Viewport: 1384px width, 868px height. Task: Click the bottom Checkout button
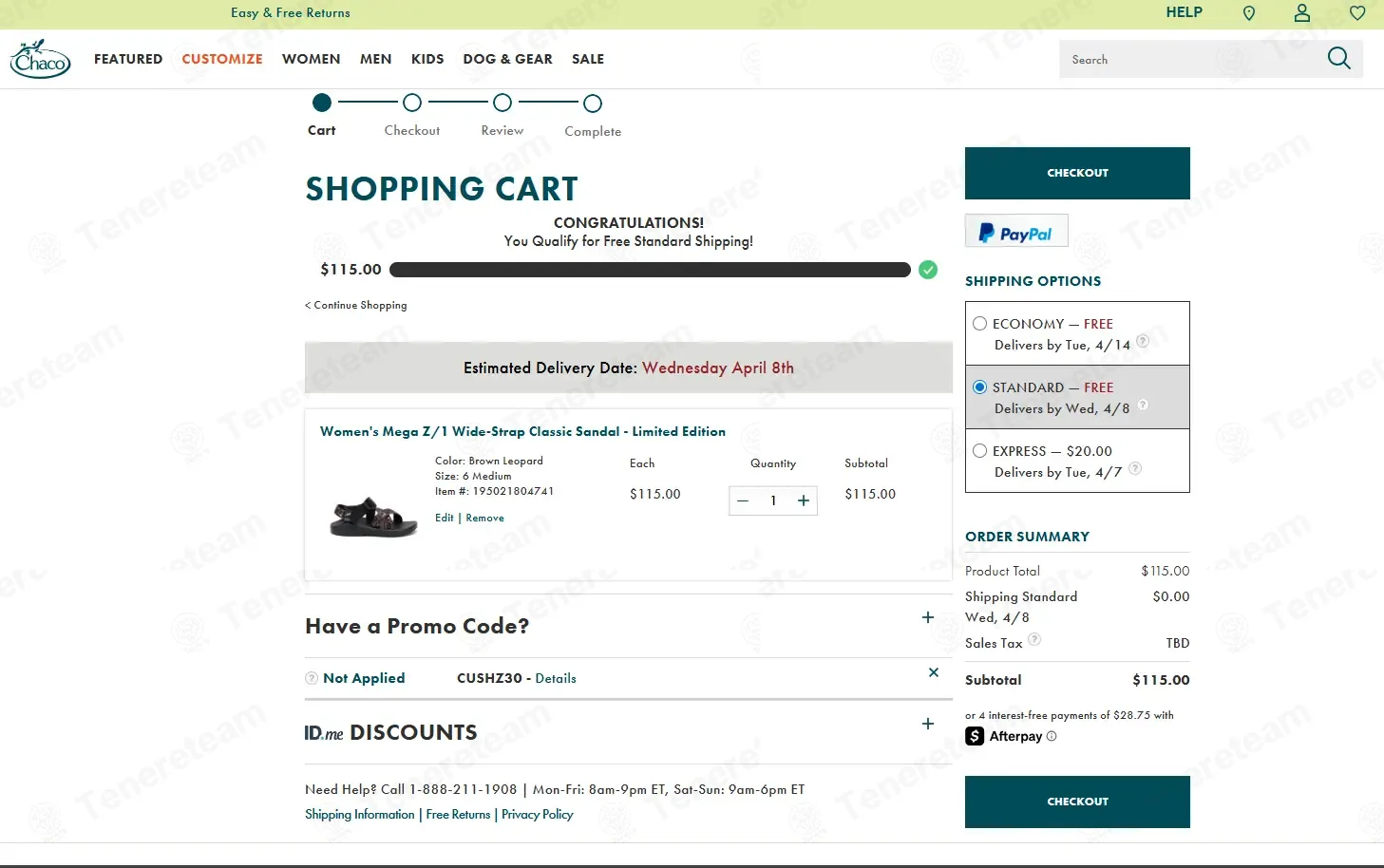click(1077, 802)
